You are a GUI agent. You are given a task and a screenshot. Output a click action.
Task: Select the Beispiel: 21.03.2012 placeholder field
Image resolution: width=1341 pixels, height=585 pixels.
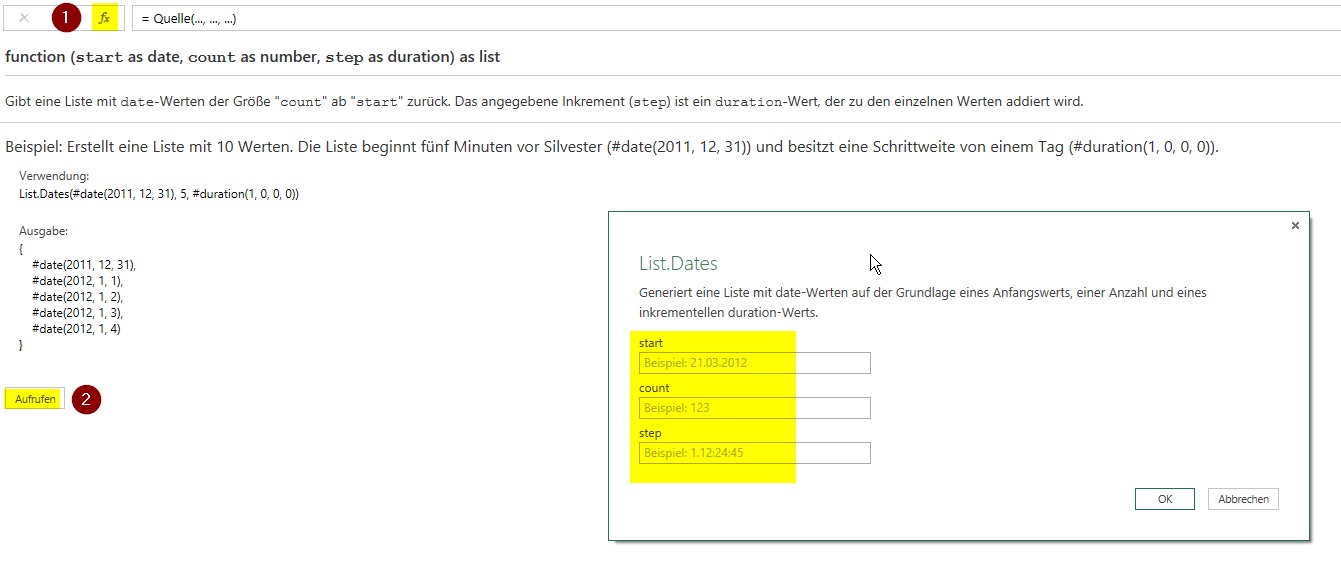tap(754, 362)
